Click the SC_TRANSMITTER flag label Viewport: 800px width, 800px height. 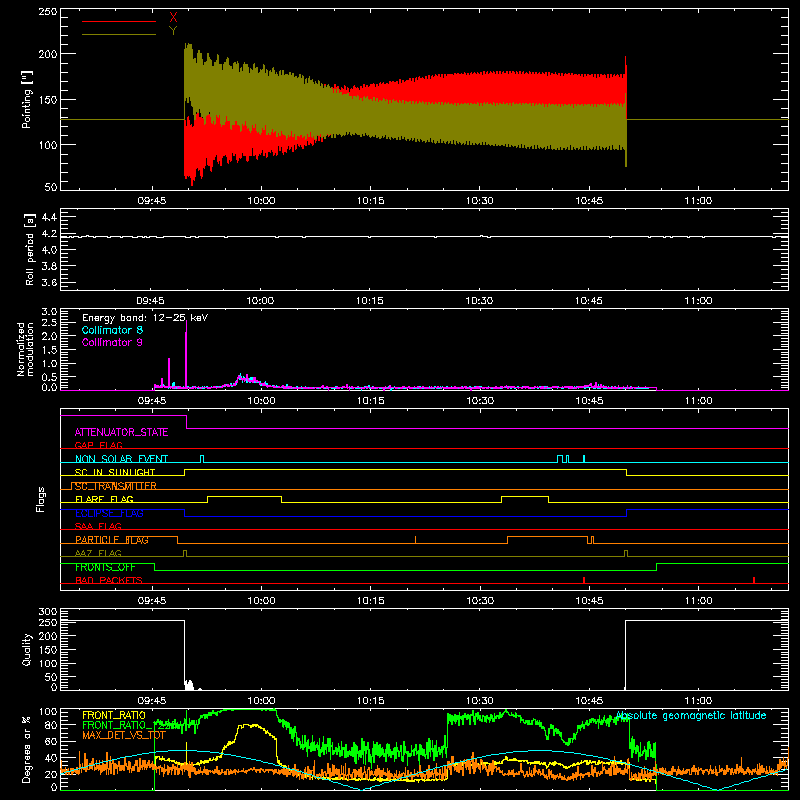115,486
